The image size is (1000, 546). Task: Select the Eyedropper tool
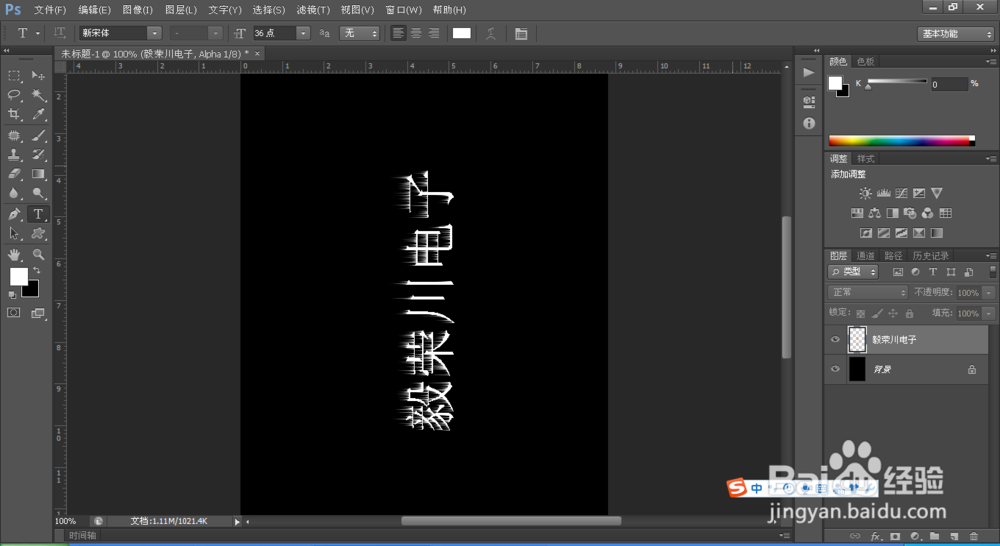coord(38,114)
